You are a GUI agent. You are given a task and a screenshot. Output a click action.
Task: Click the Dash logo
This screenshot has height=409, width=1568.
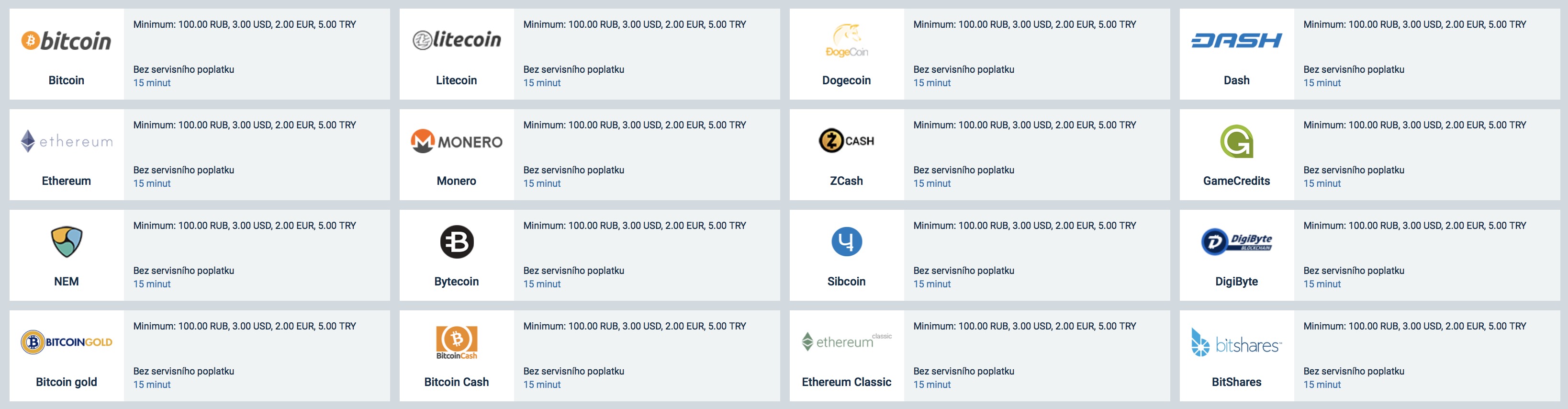click(x=1236, y=41)
